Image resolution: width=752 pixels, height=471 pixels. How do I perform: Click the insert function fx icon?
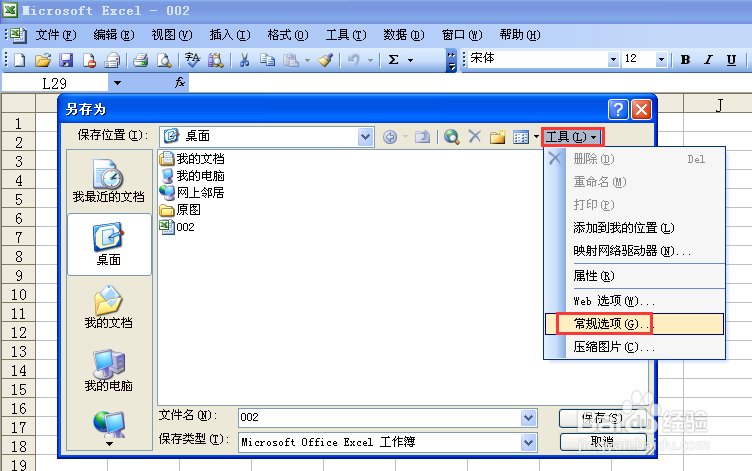(x=180, y=83)
